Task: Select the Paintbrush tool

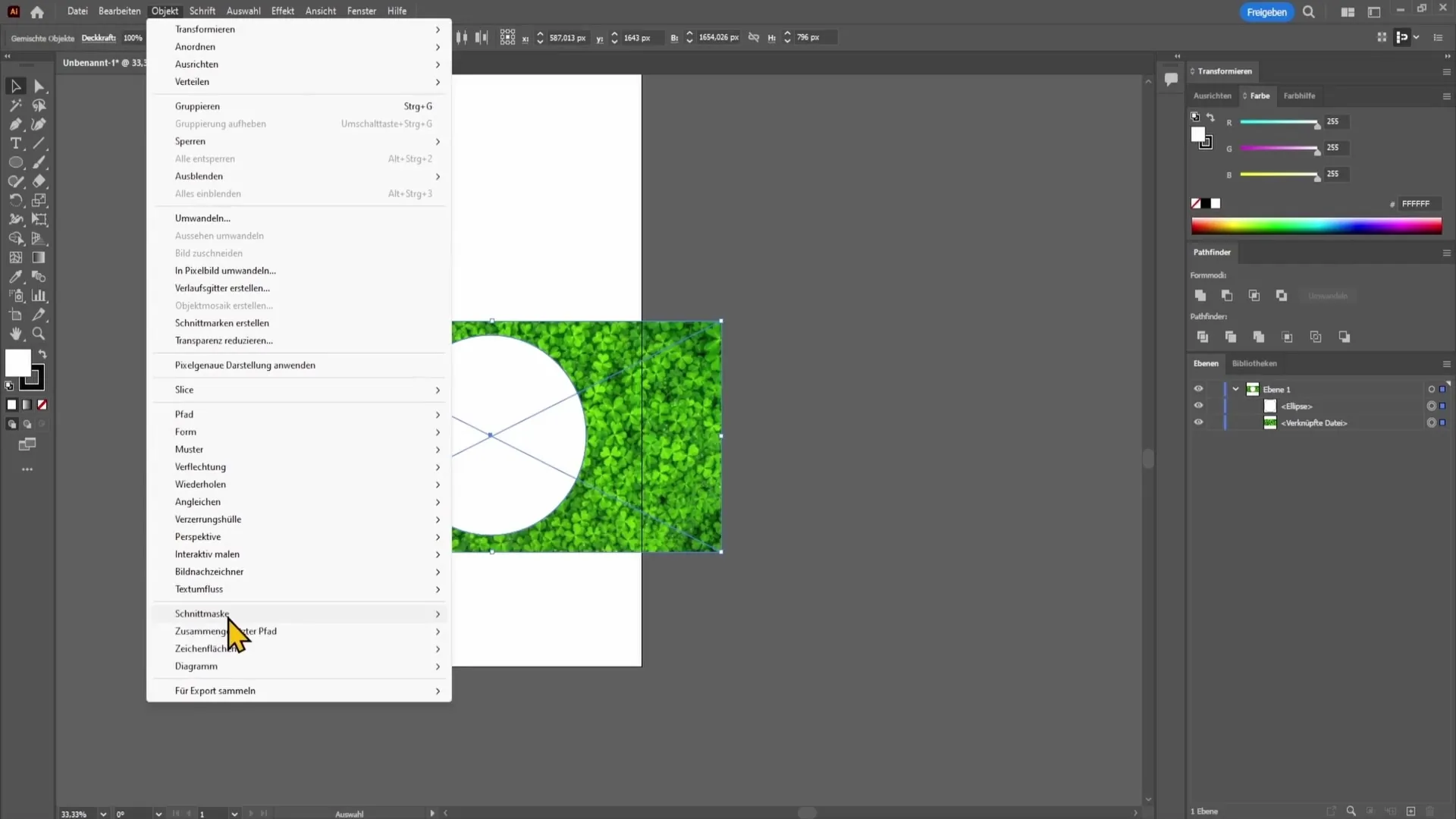Action: pos(39,162)
